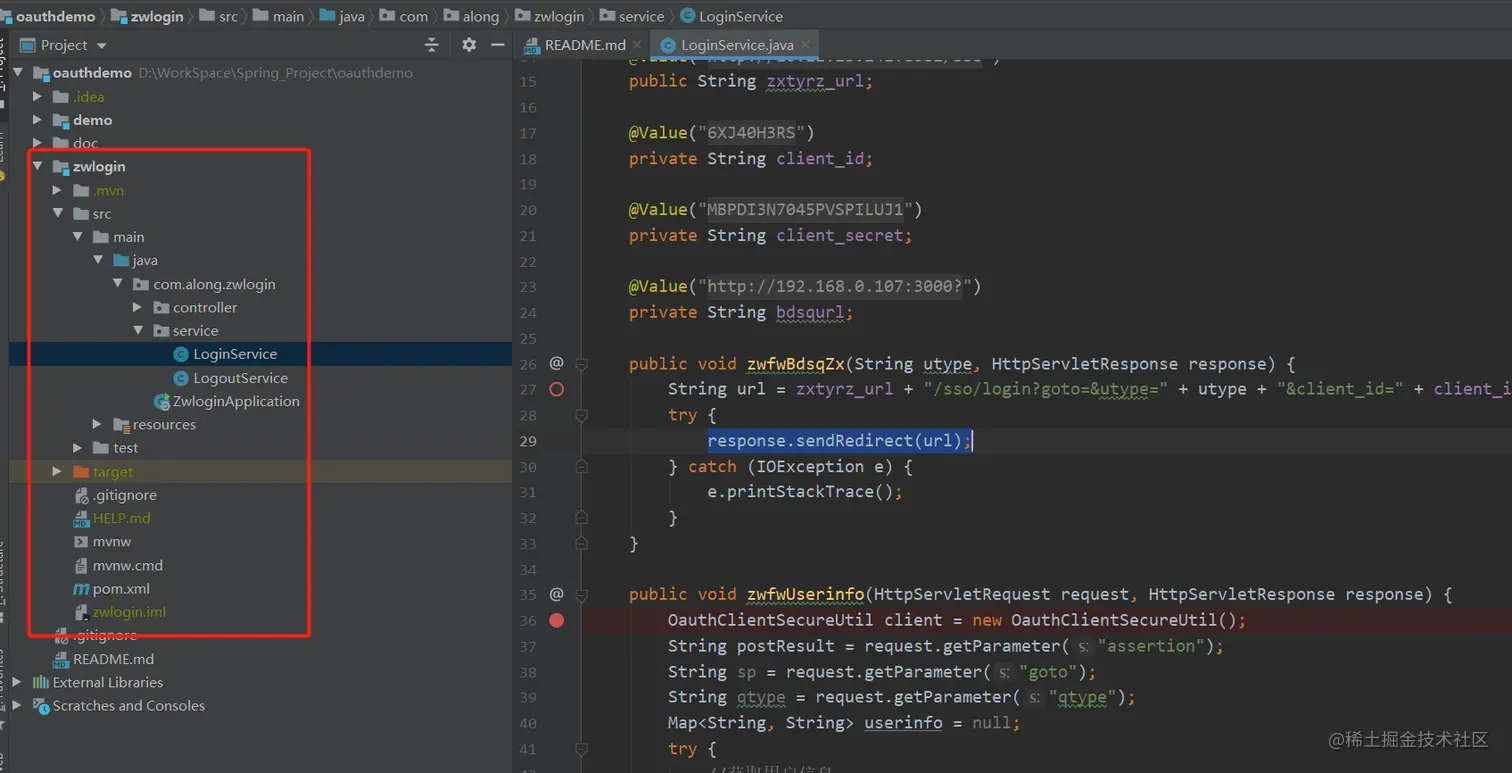Viewport: 1512px width, 773px height.
Task: Click e.printStackTrace() on line 31
Action: tap(806, 492)
